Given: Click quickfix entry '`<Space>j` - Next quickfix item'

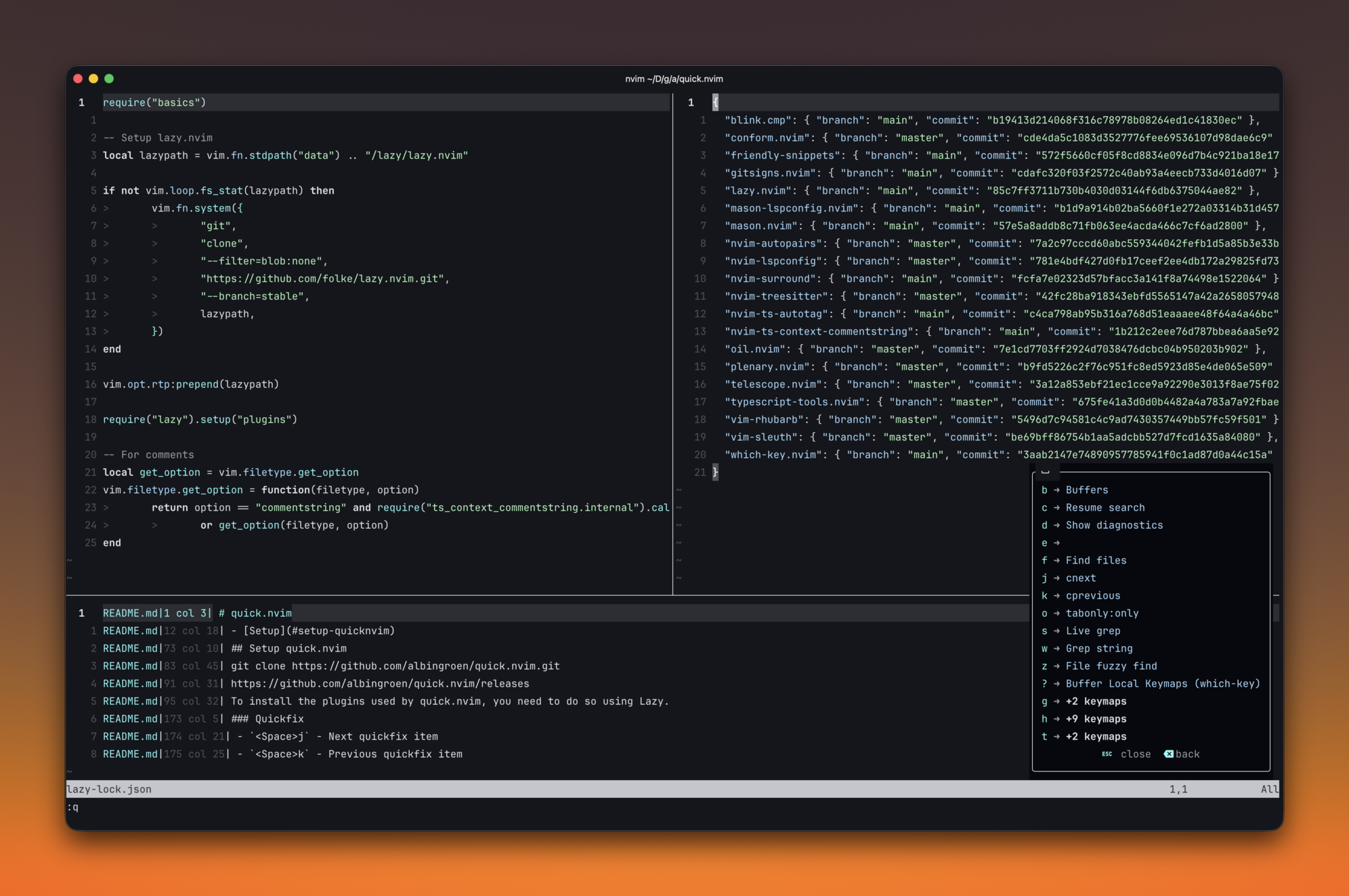Looking at the screenshot, I should [x=270, y=736].
